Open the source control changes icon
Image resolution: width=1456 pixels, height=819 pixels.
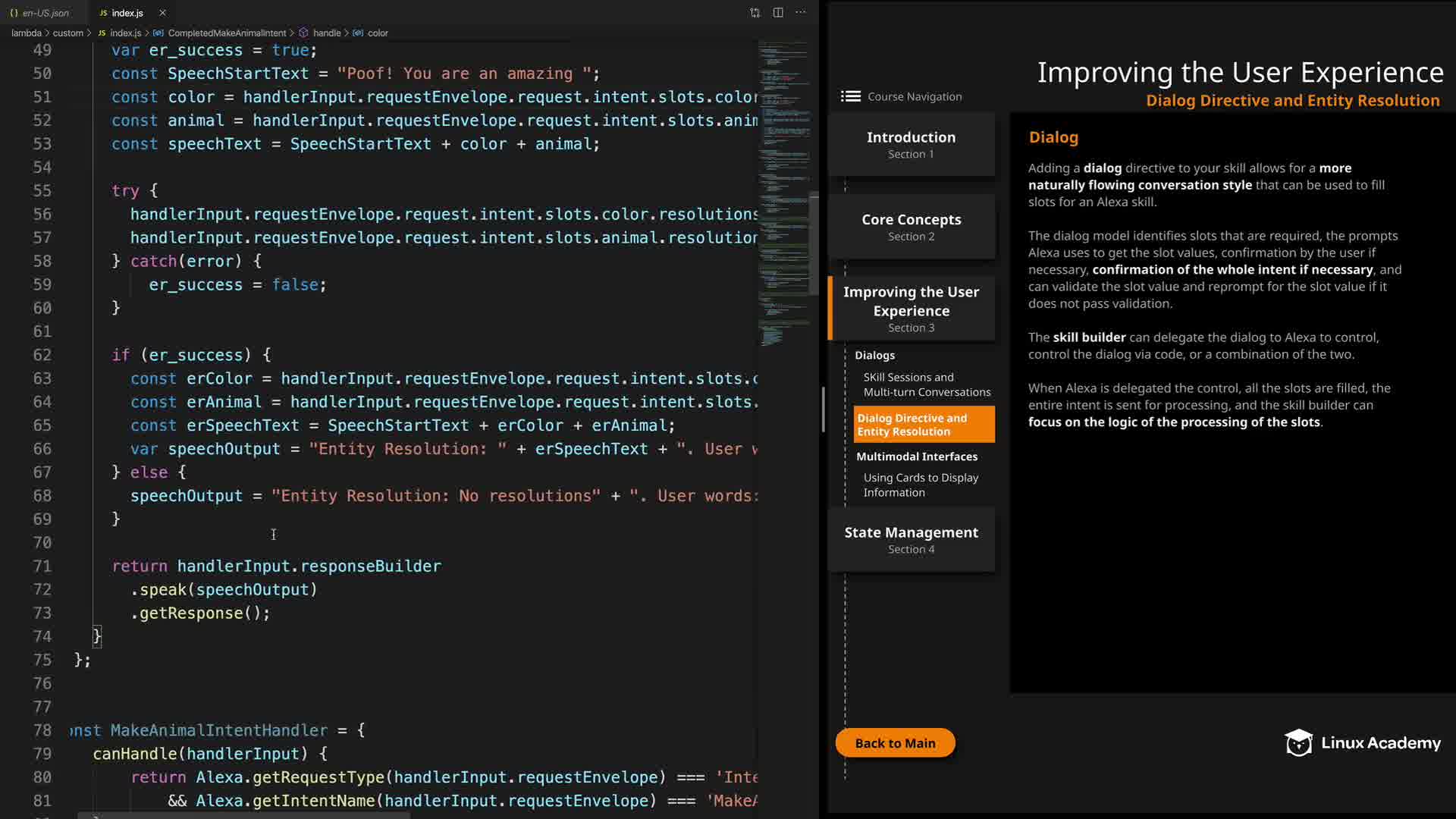point(755,13)
